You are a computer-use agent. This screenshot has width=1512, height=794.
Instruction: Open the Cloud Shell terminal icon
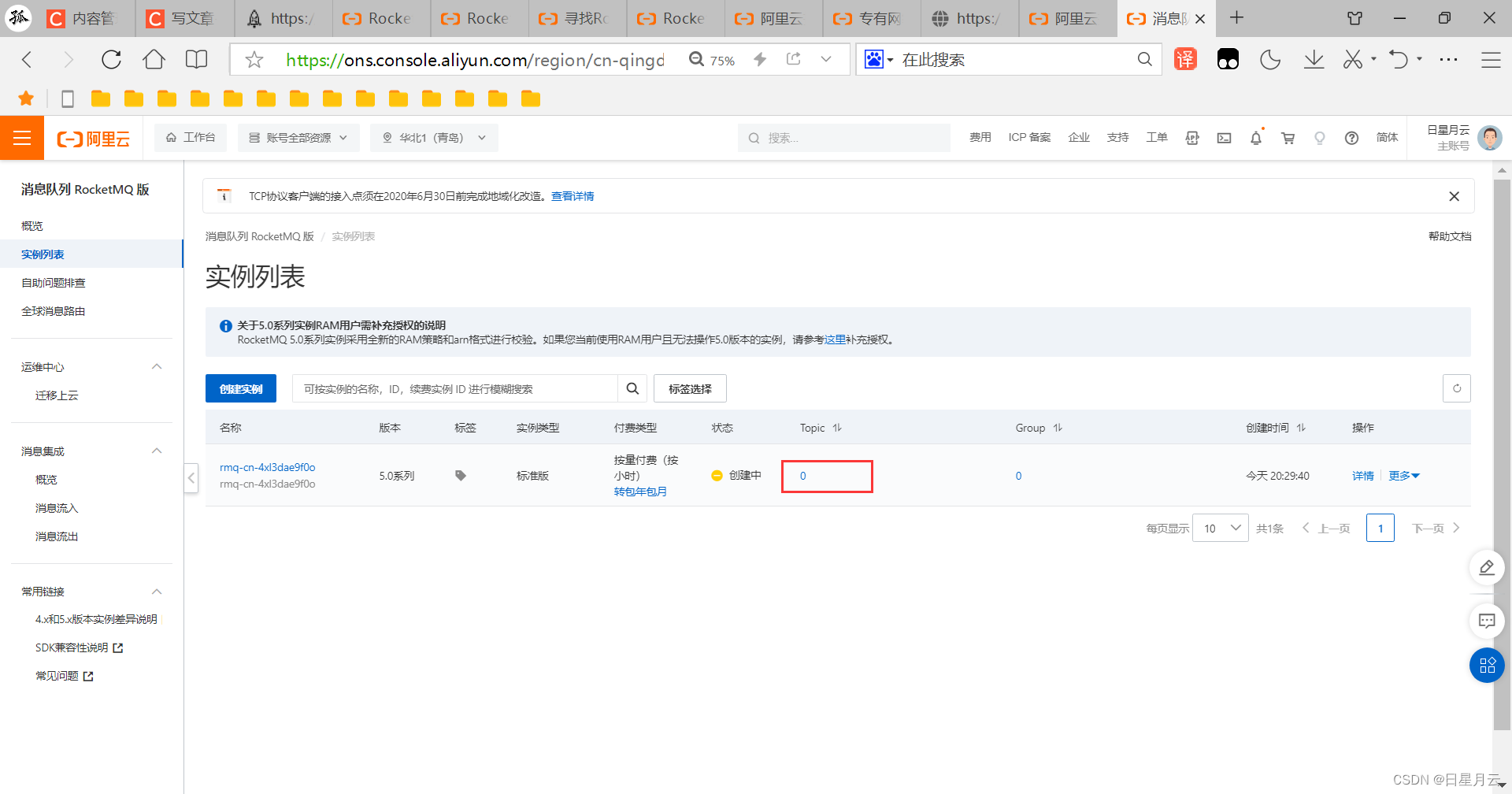[x=1224, y=138]
